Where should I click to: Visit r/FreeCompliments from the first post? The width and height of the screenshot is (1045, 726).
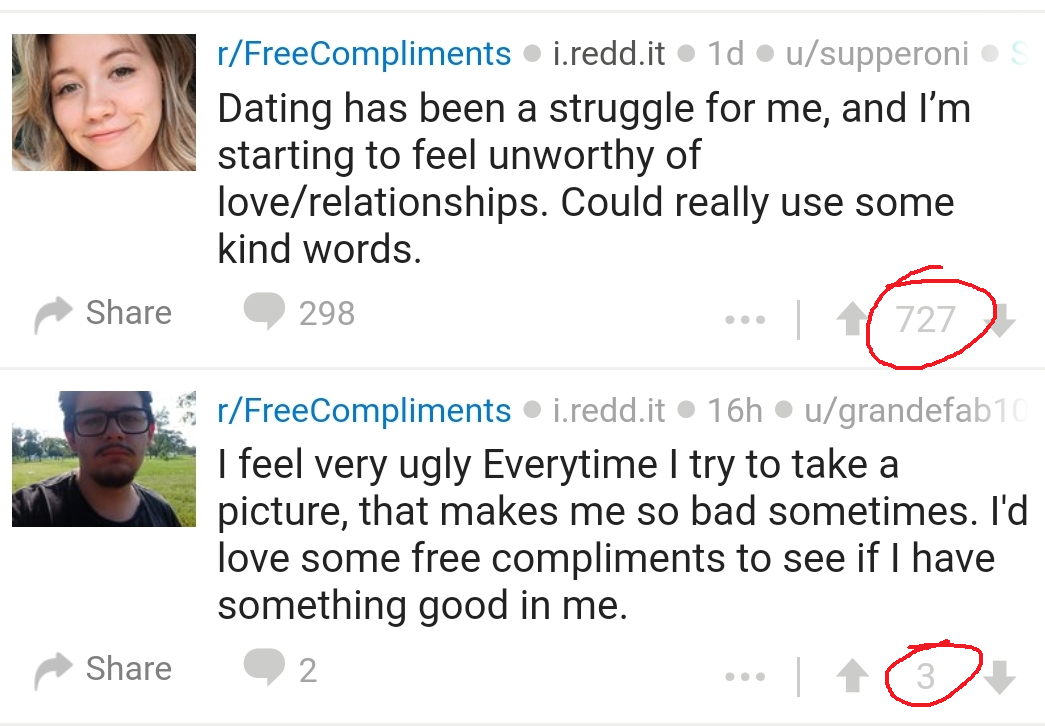364,53
